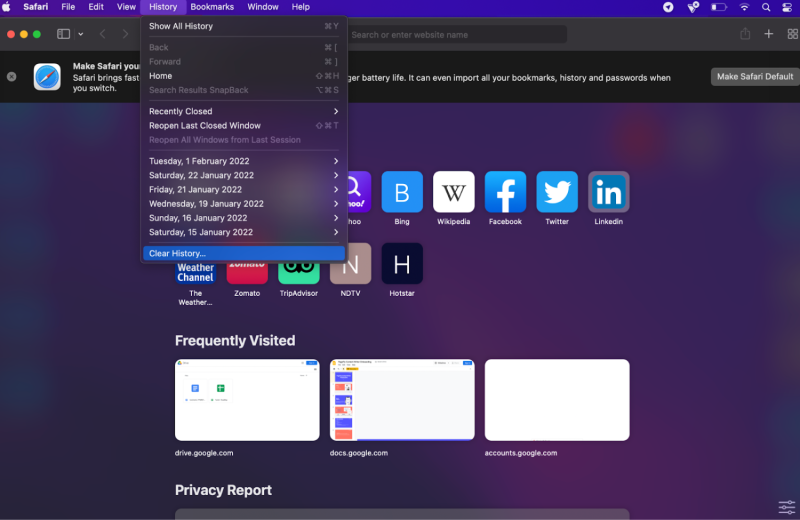Viewport: 800px width, 520px height.
Task: Open the Apple menu
Action: tap(6, 7)
